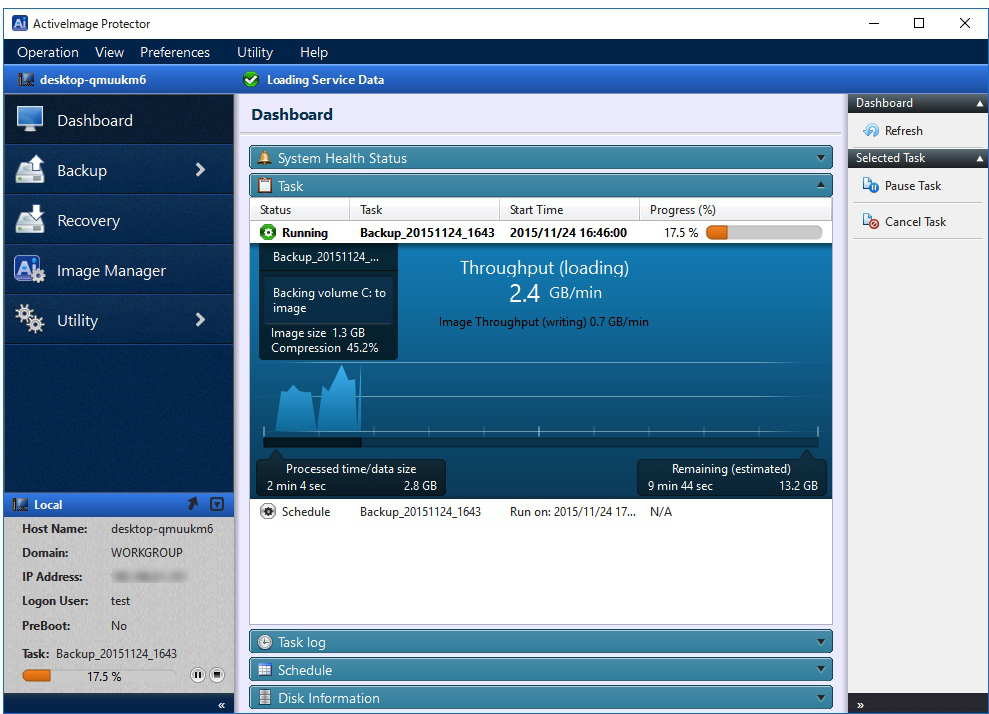Open the Utility menu in menu bar

click(x=255, y=52)
